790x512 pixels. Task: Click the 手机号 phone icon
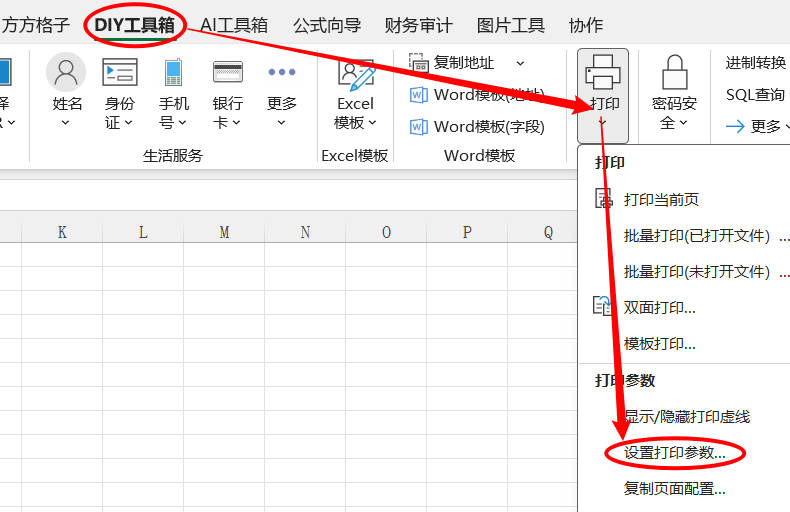(174, 73)
